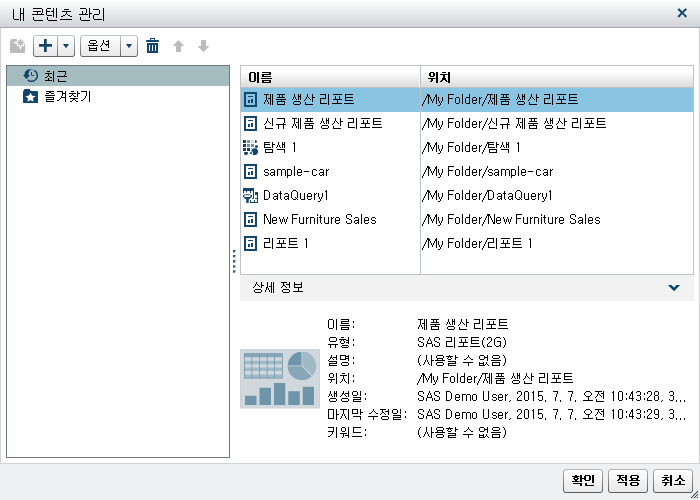The image size is (700, 500).
Task: Click the sample-car report icon
Action: pos(250,171)
